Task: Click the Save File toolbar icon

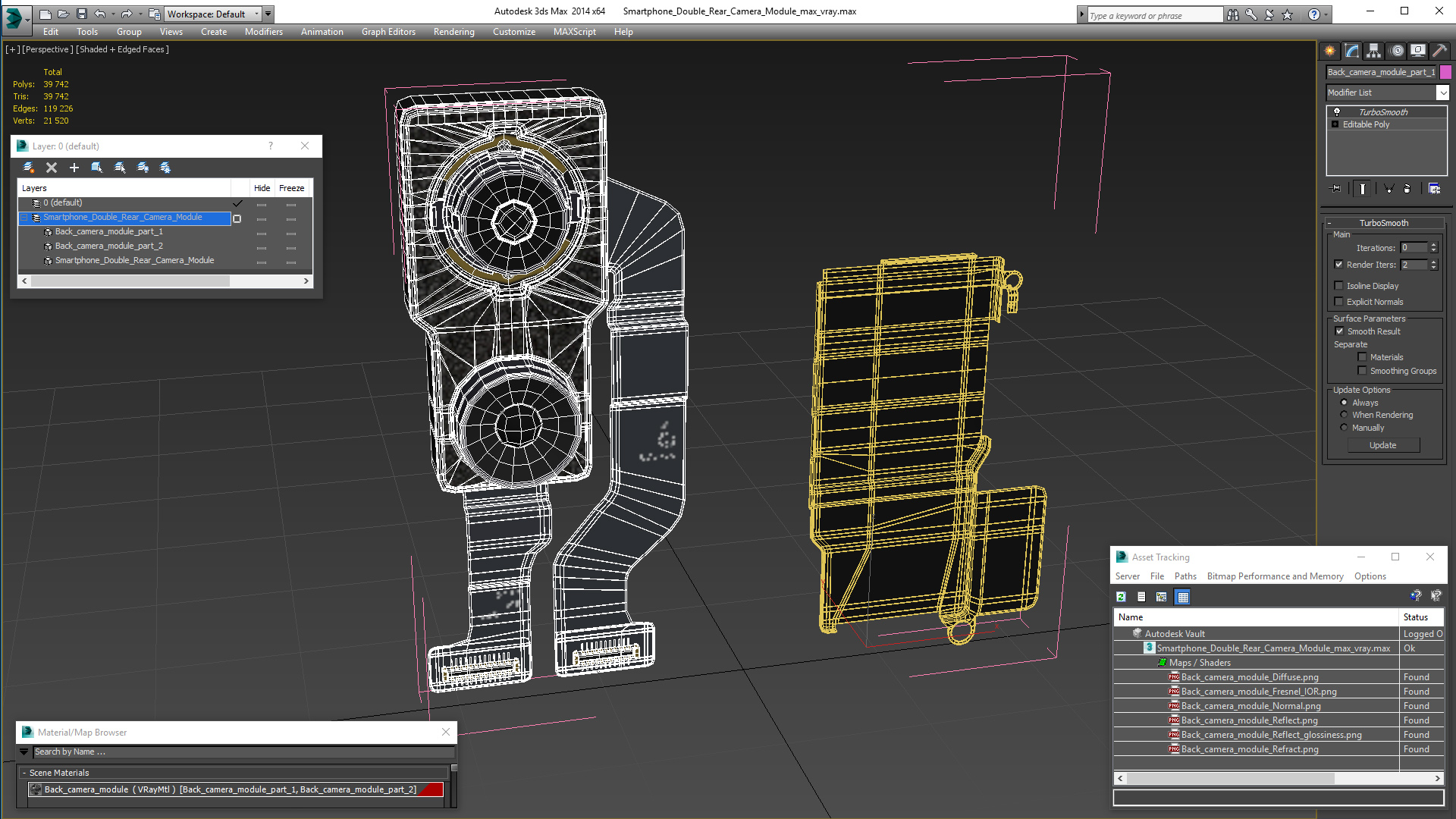Action: (x=82, y=14)
